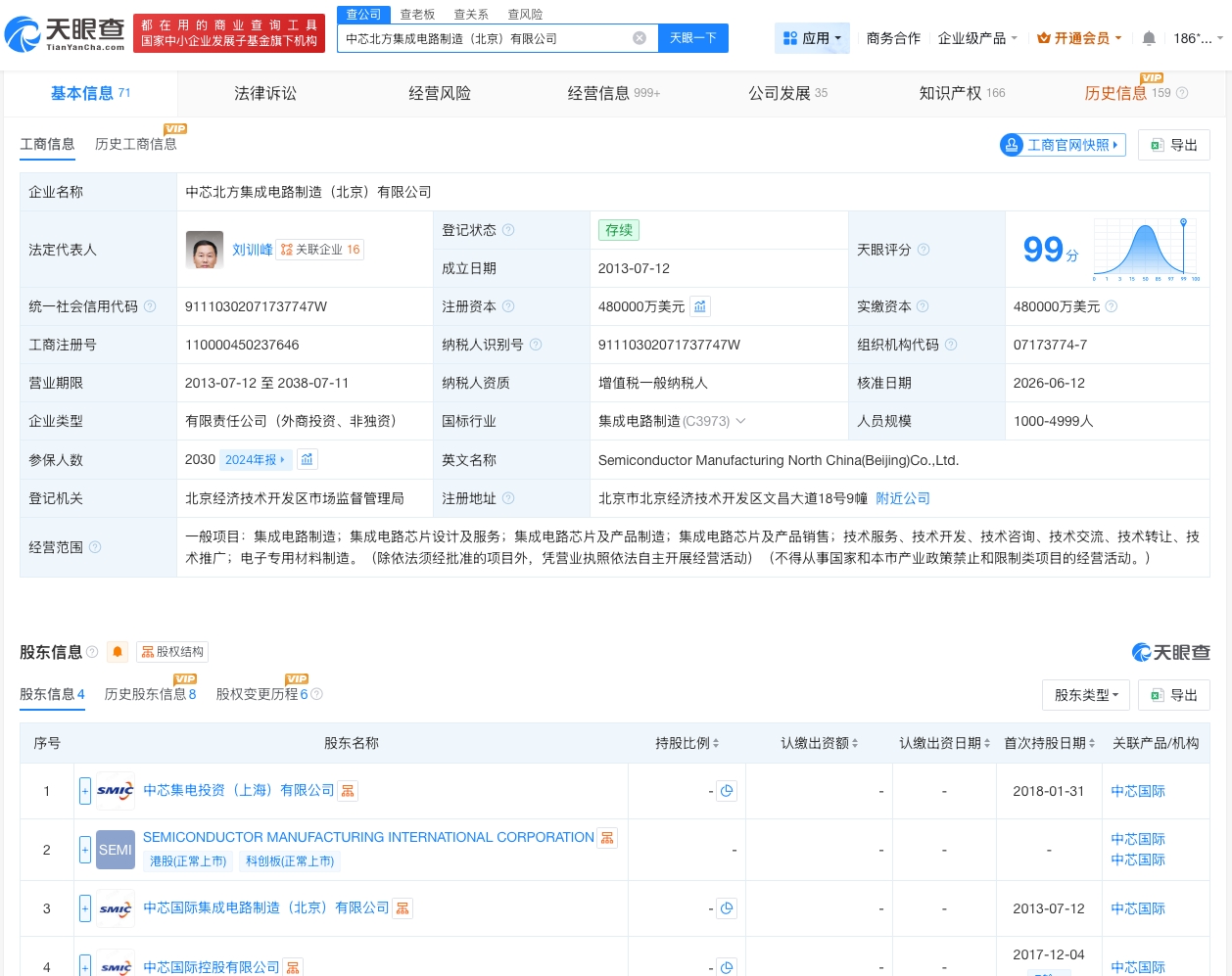Expand row 3 shareholder plus button

(85, 908)
